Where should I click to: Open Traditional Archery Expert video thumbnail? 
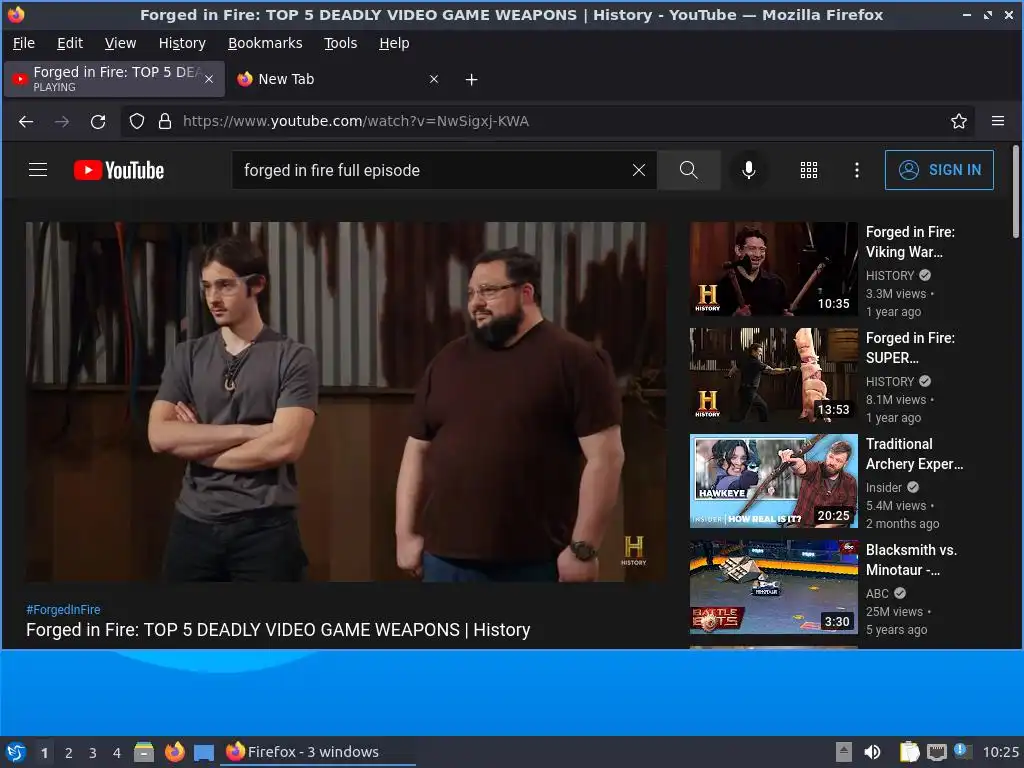coord(773,481)
